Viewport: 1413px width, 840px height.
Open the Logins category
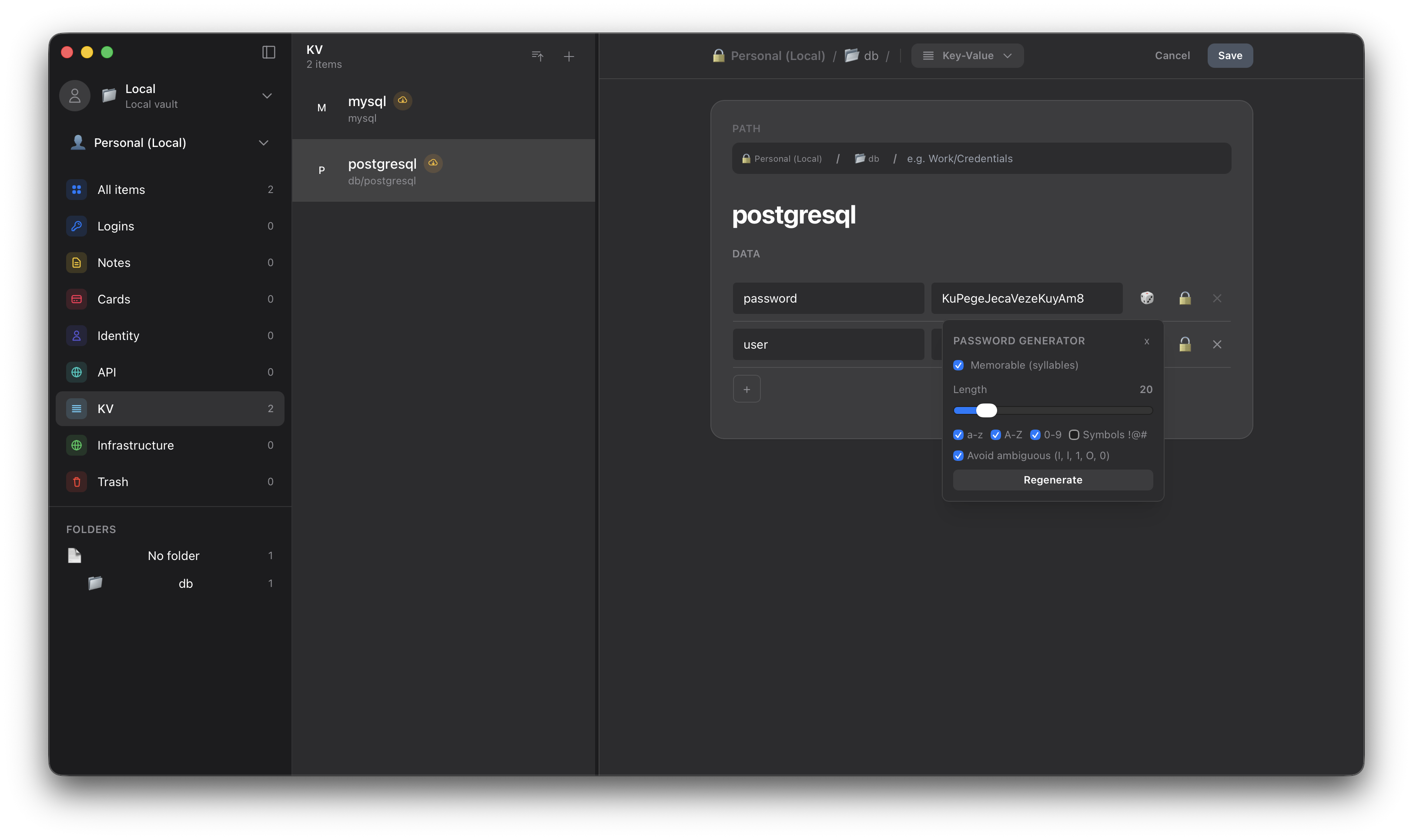pos(116,226)
